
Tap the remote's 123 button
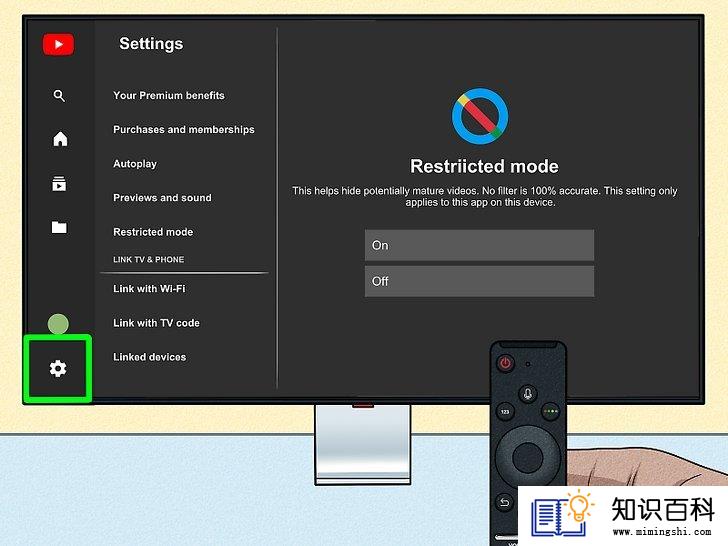tap(505, 411)
